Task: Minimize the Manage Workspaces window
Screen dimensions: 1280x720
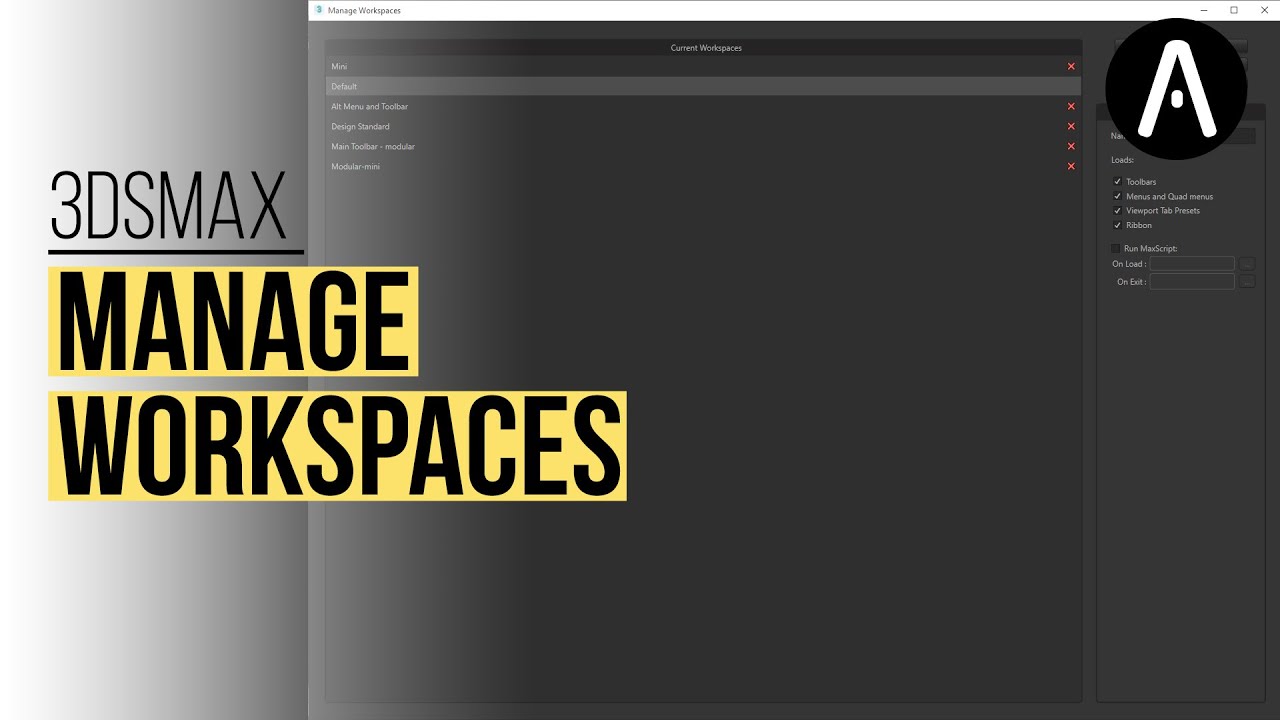Action: [1206, 10]
